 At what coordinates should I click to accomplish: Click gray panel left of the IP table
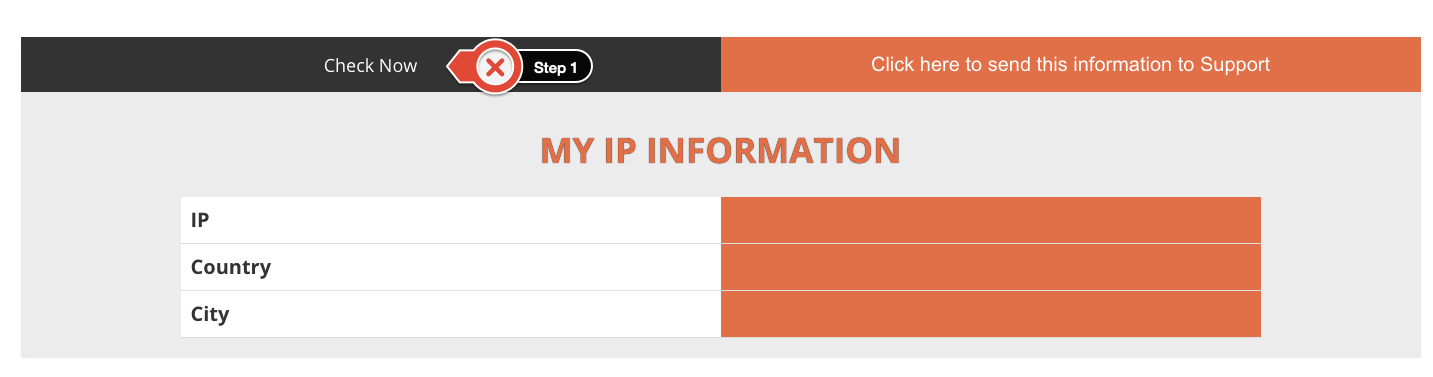[100, 267]
